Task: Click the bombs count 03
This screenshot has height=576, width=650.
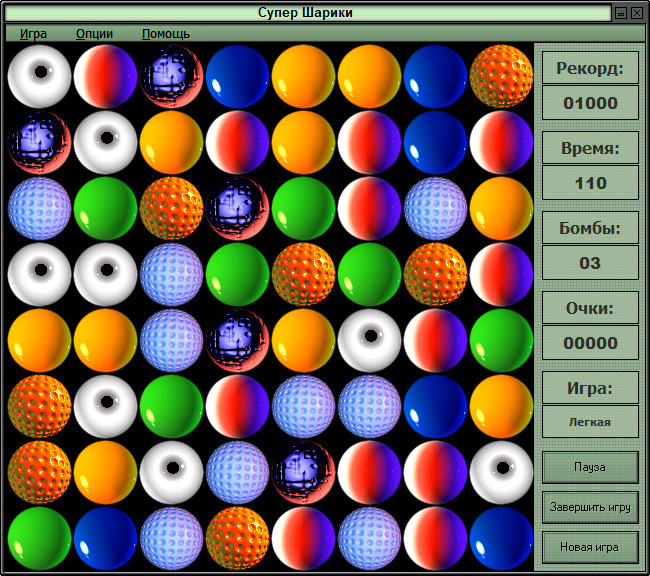Action: point(590,263)
